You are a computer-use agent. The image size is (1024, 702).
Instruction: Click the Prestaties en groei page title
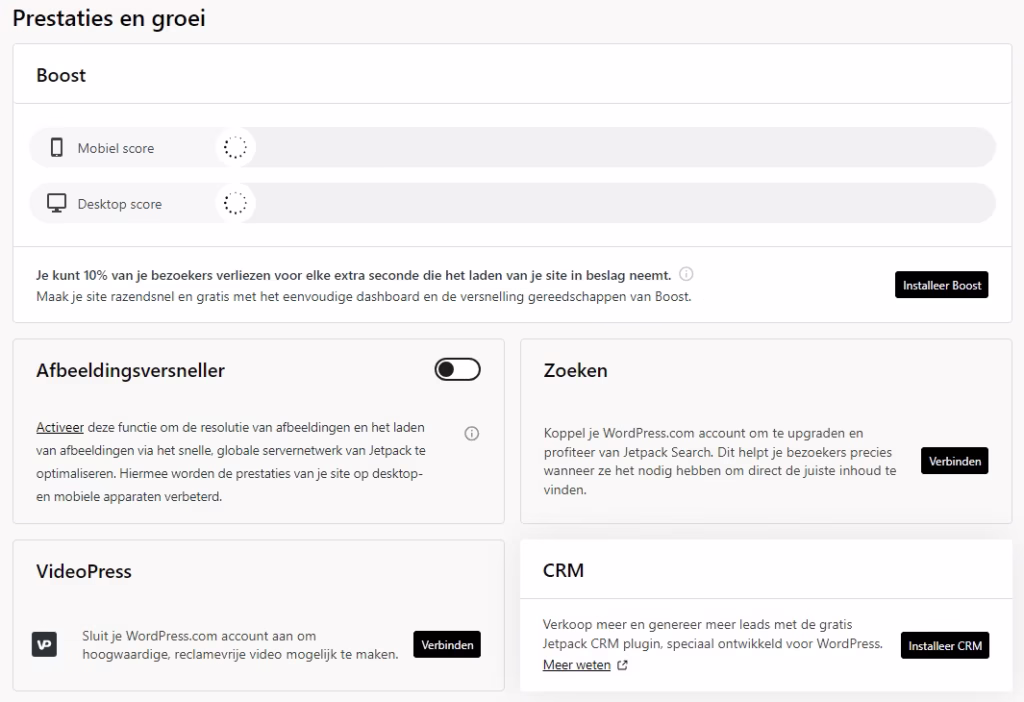tap(109, 18)
